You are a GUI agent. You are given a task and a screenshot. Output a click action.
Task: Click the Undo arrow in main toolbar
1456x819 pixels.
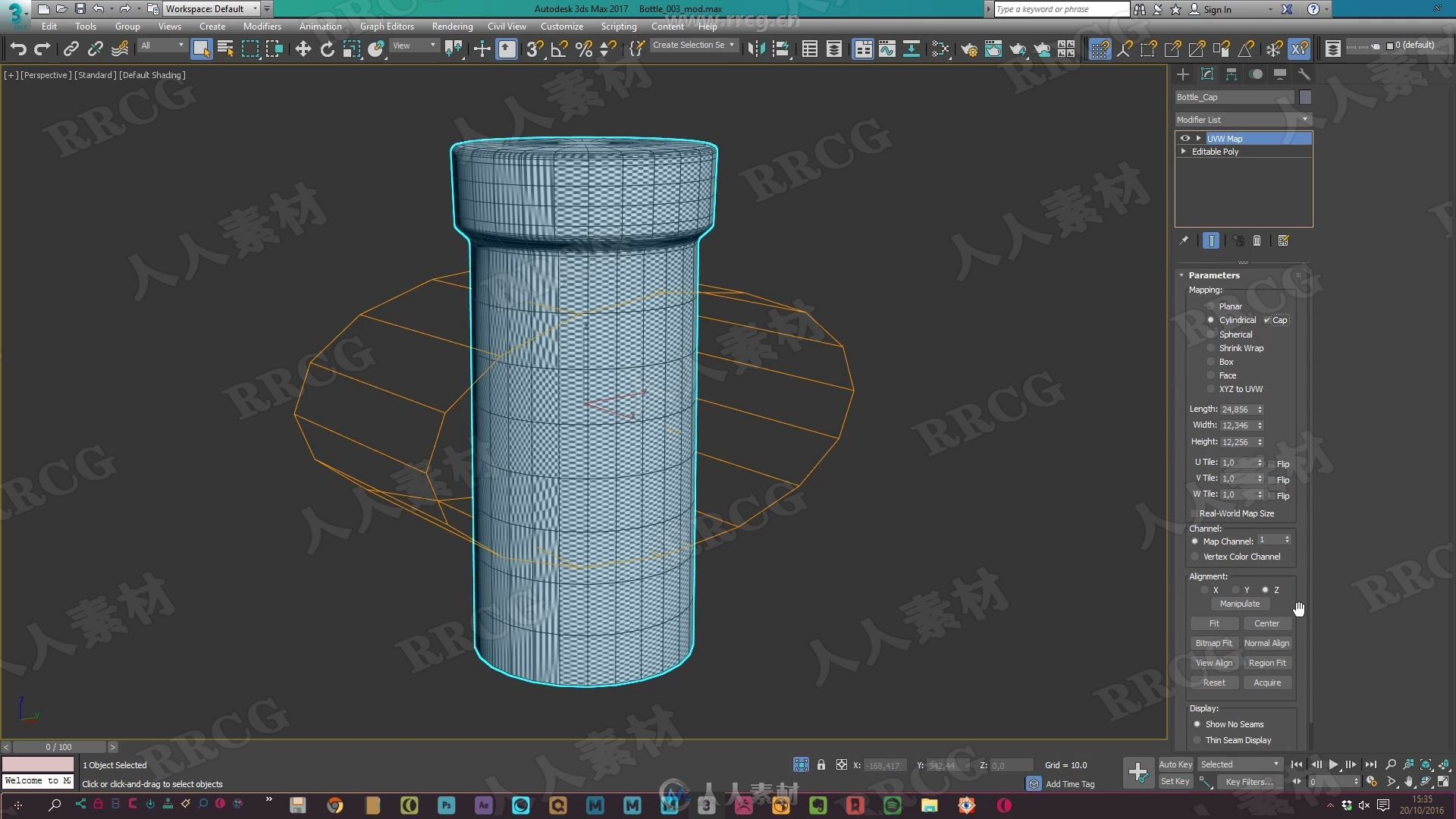pyautogui.click(x=18, y=49)
